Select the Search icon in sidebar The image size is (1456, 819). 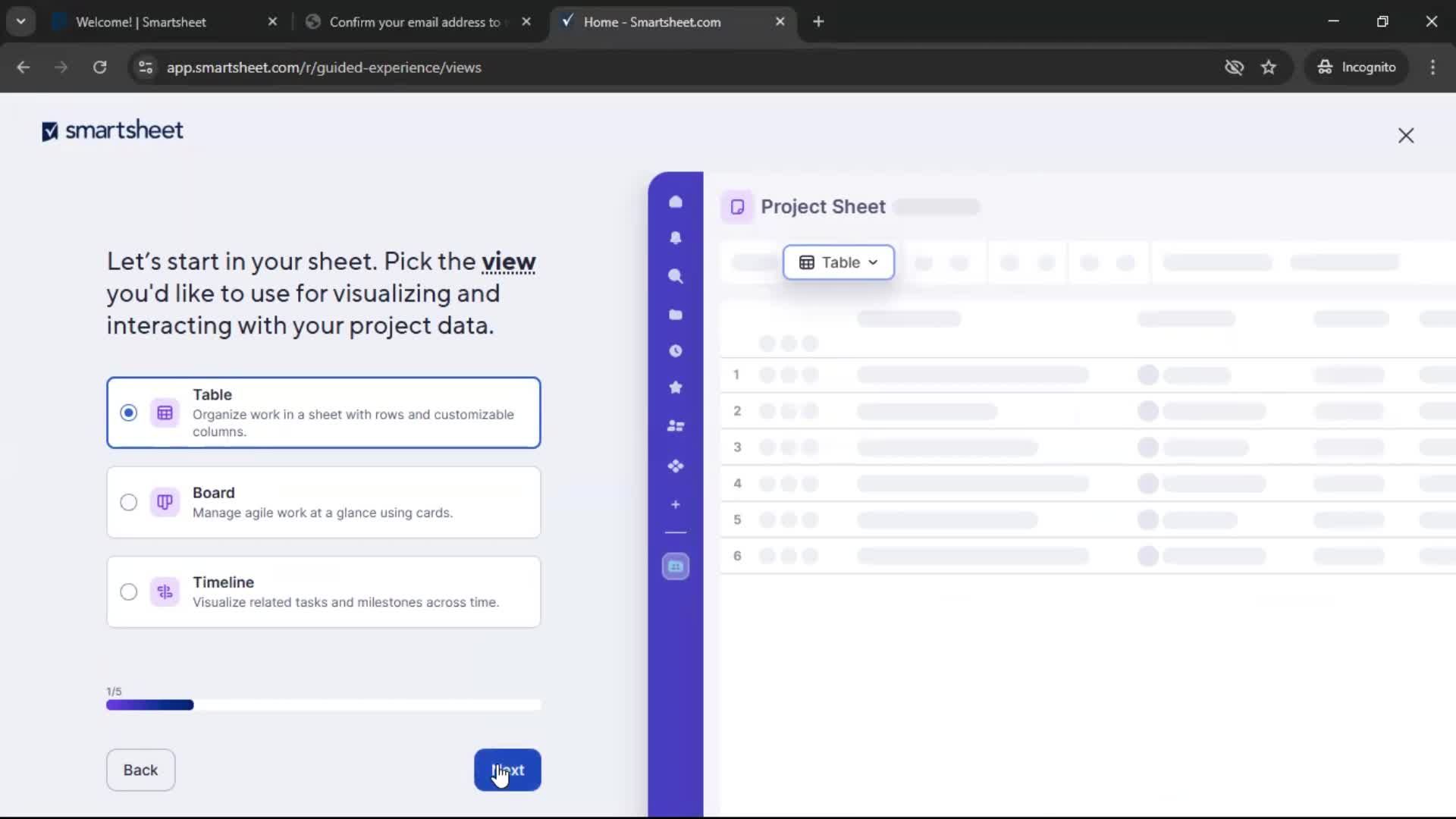(x=676, y=277)
